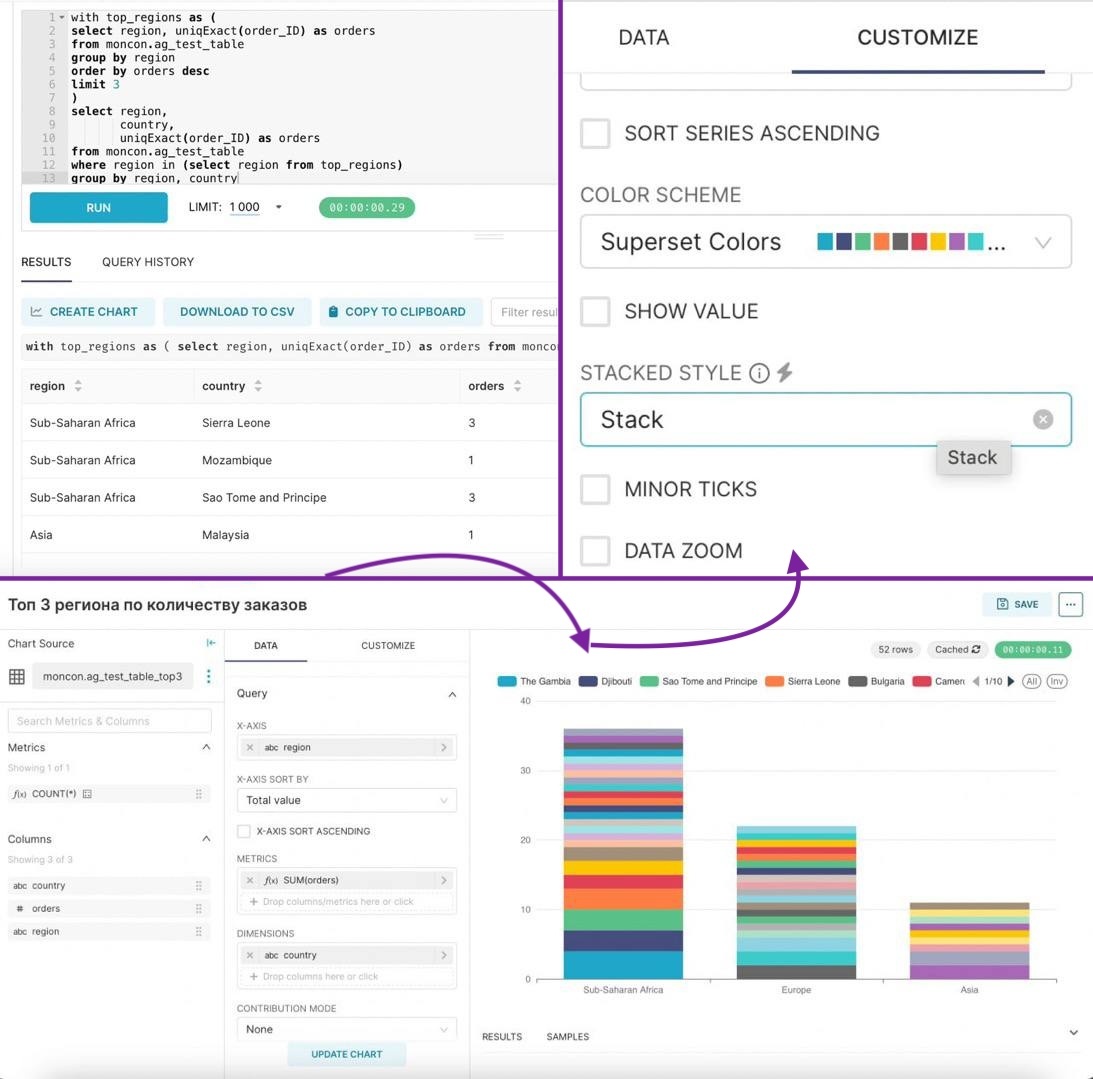This screenshot has width=1093, height=1079.
Task: Open the SQL Lab Results tab
Action: coord(46,262)
